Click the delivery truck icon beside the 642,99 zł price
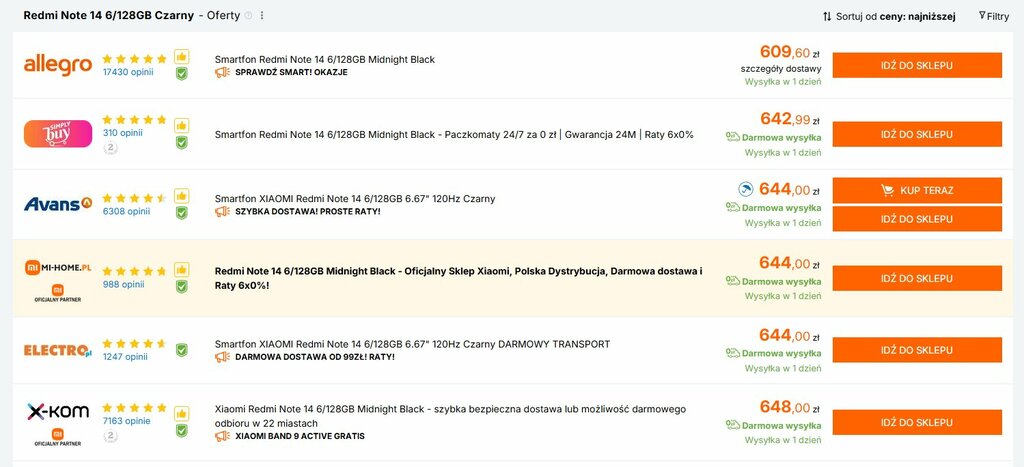Viewport: 1024px width, 467px height. (x=733, y=137)
